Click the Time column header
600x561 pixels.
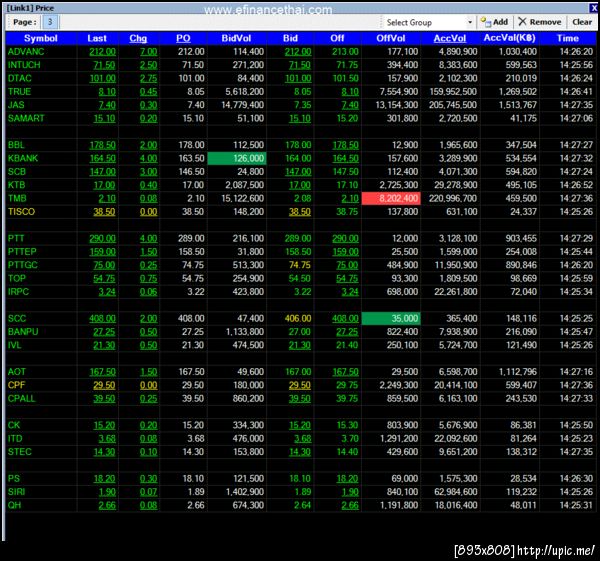[568, 38]
